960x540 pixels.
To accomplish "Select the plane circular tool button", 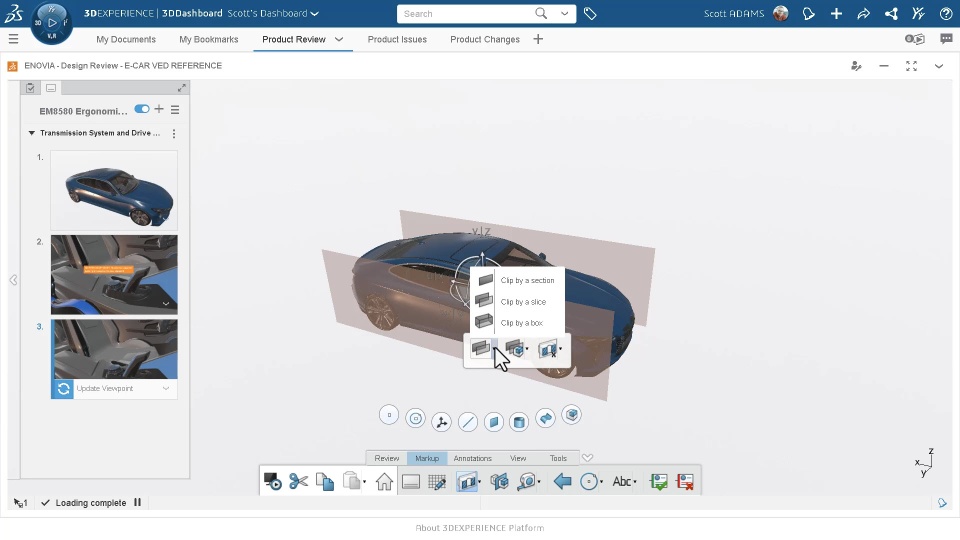I will coord(493,421).
